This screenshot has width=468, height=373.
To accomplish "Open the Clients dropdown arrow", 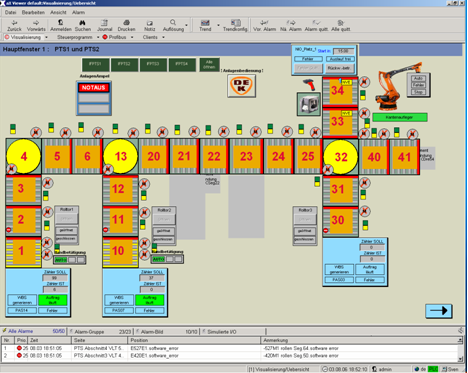I will coord(163,37).
